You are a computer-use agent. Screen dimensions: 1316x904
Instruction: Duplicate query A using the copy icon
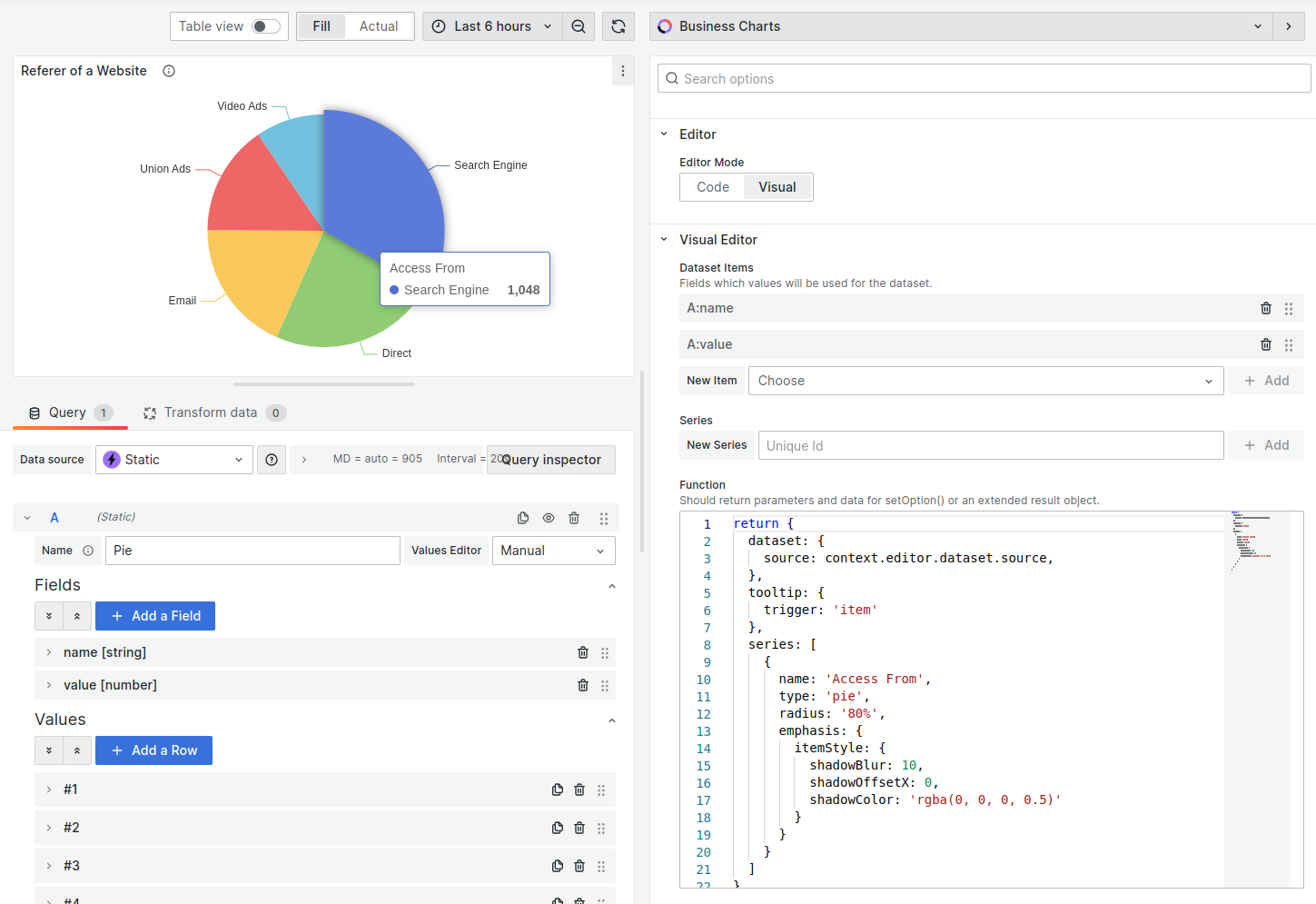click(523, 517)
